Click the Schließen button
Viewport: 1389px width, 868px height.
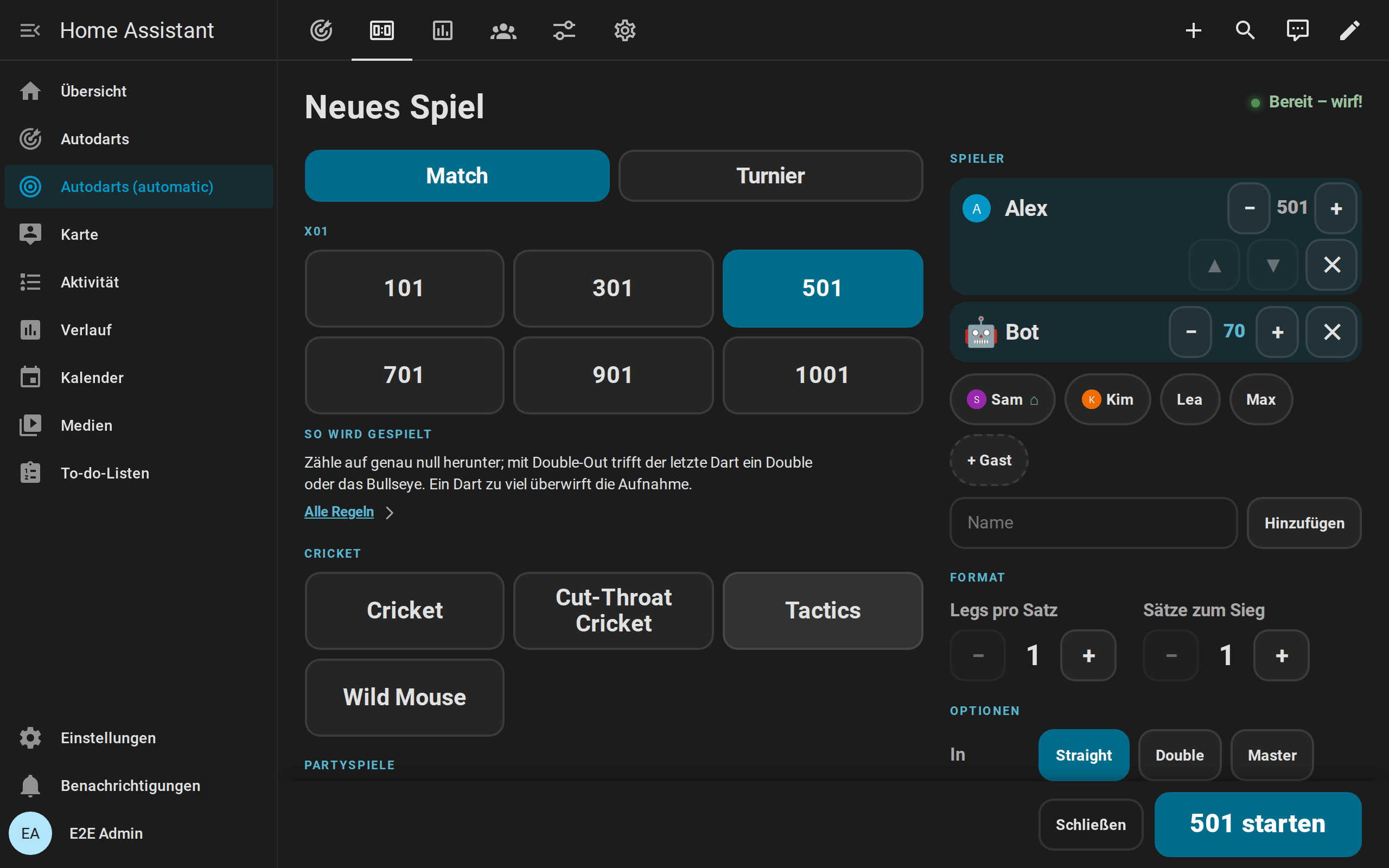coord(1091,825)
